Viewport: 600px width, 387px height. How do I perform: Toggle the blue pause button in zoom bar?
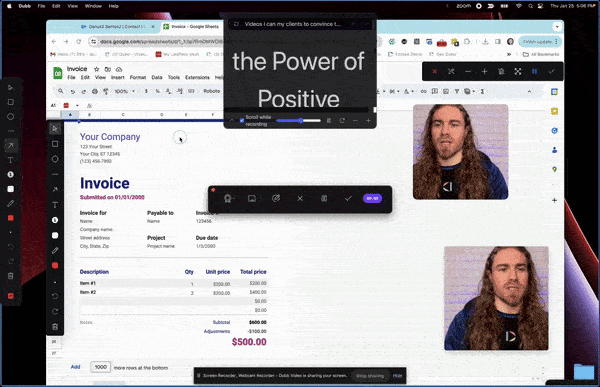pyautogui.click(x=535, y=72)
